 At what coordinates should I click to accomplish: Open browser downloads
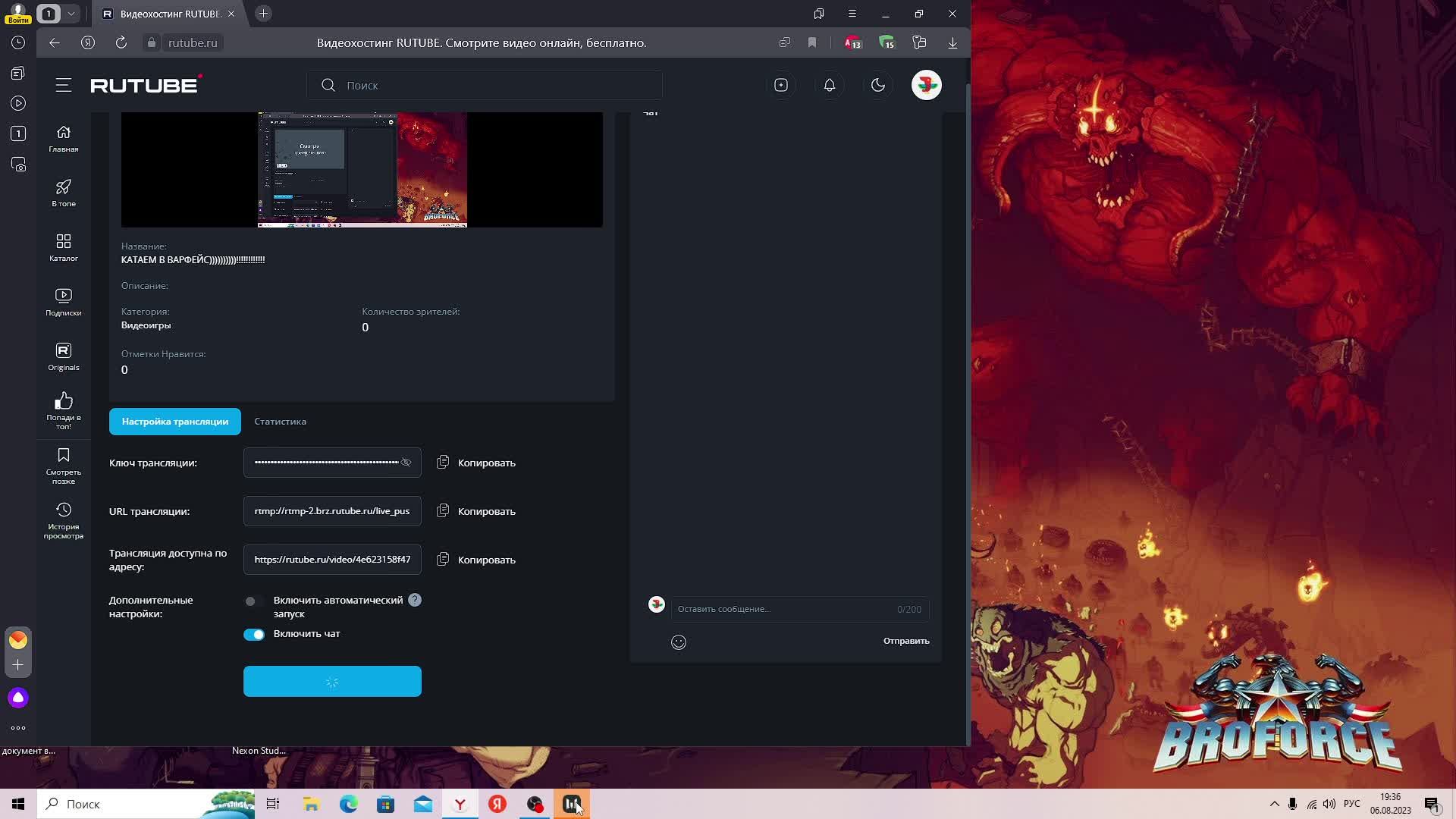click(952, 43)
